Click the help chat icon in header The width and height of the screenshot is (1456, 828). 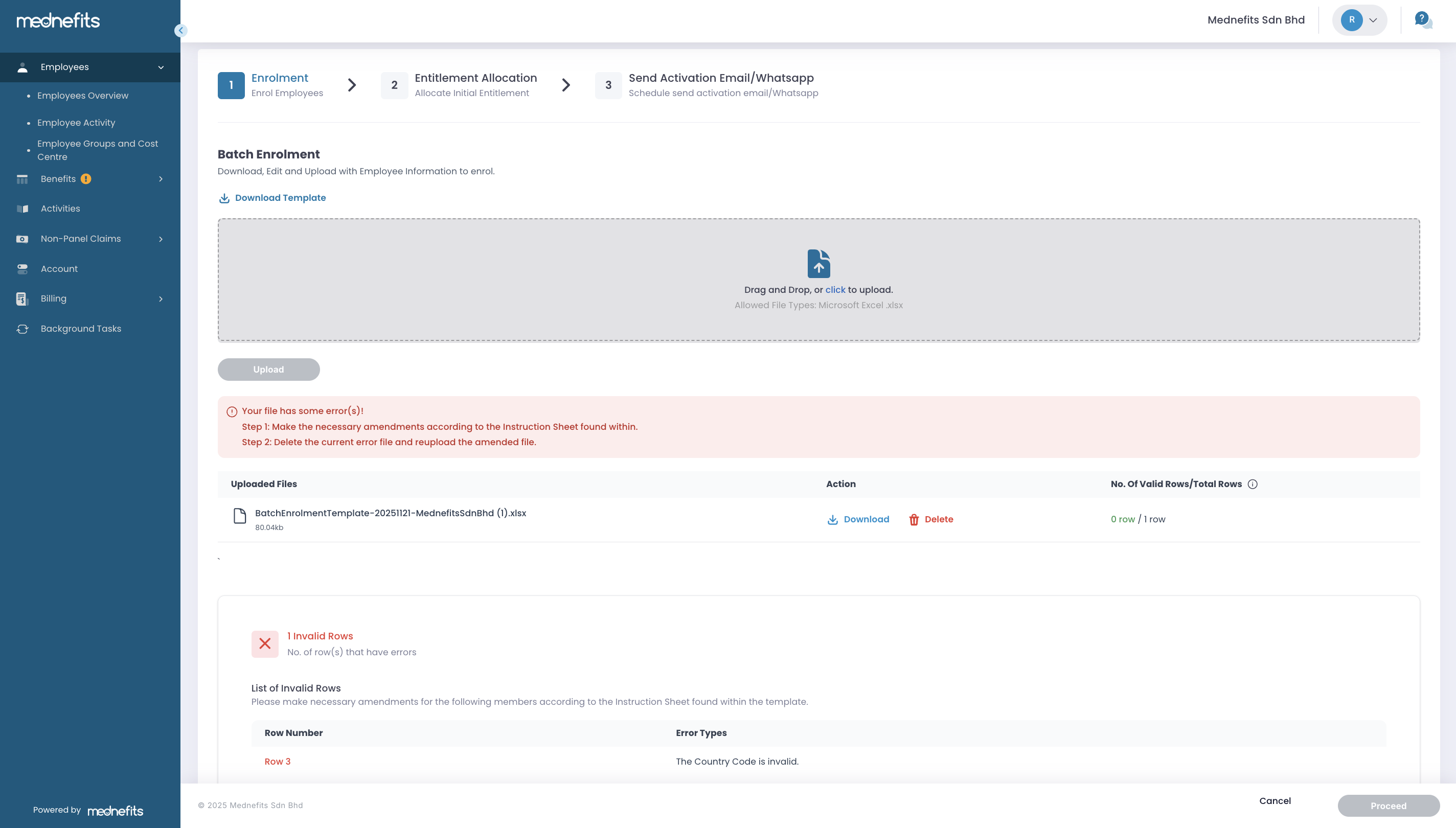tap(1422, 20)
